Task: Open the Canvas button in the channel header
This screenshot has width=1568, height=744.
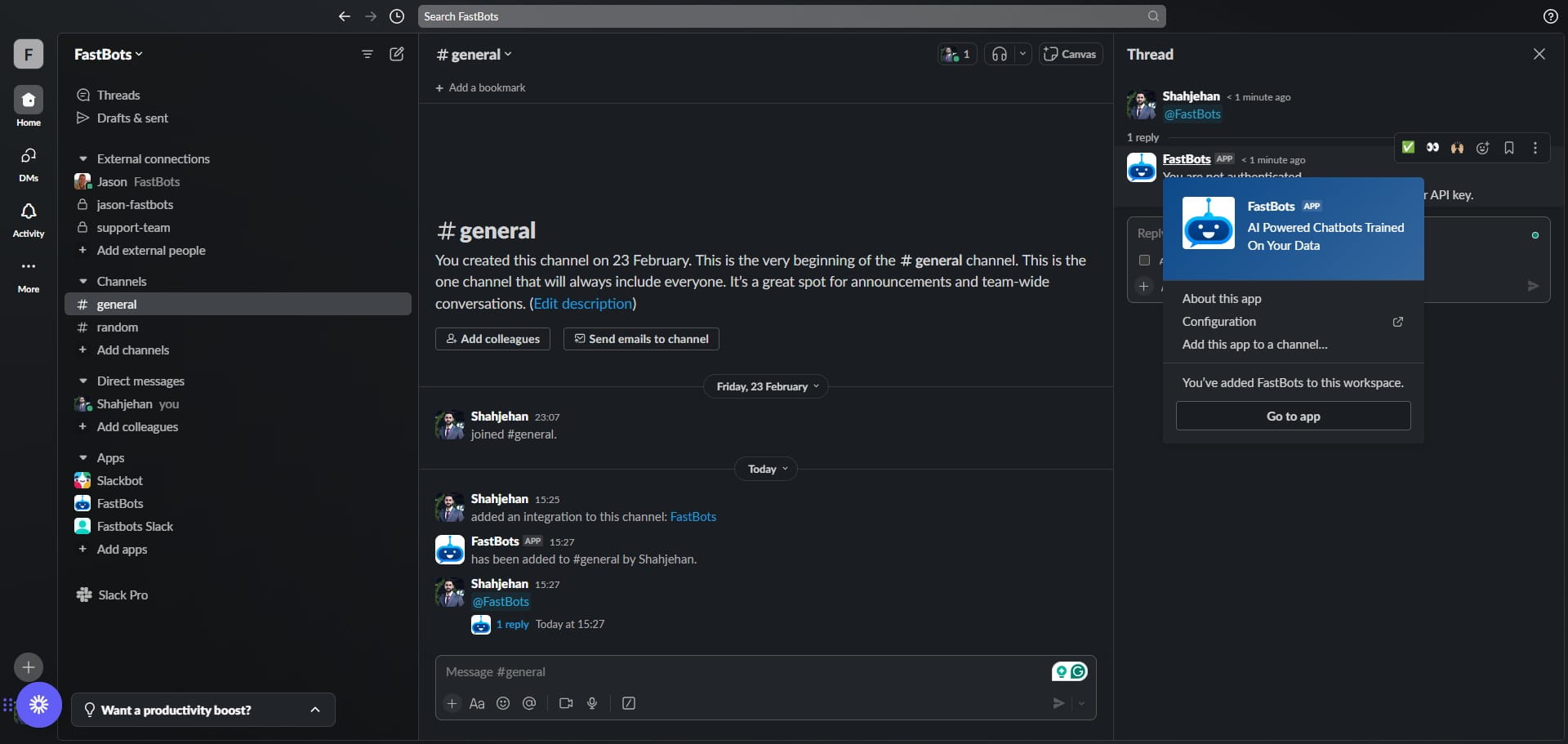Action: tap(1071, 54)
